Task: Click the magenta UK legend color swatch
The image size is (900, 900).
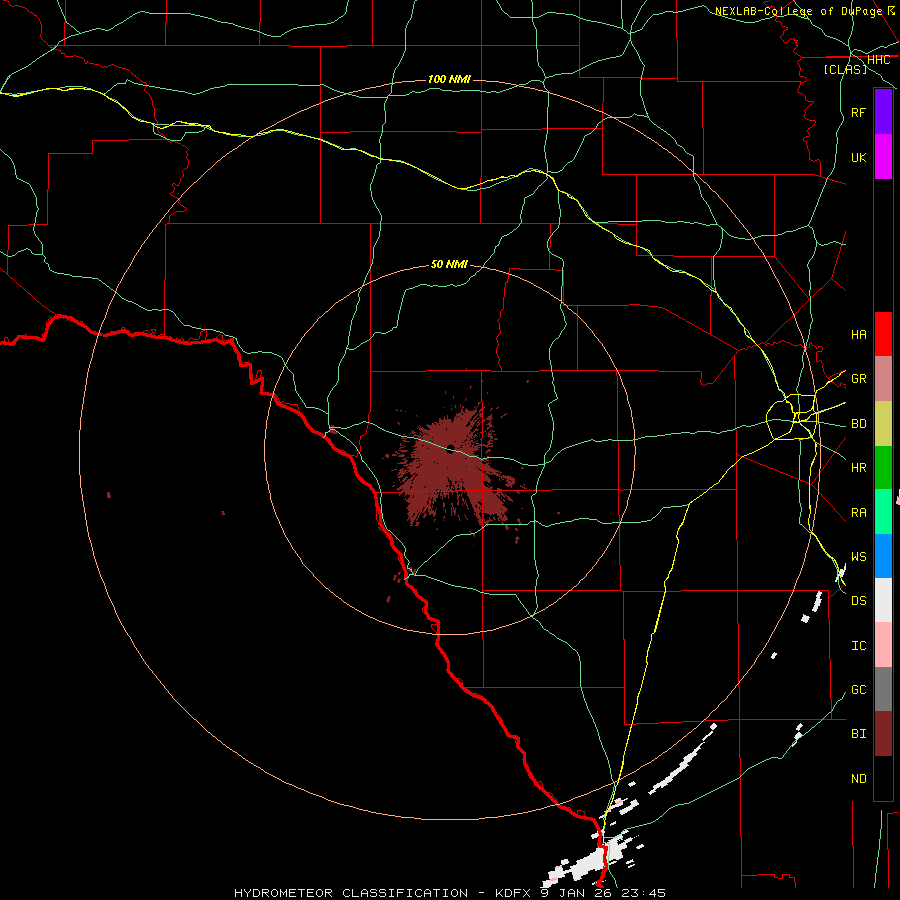Action: pyautogui.click(x=883, y=157)
